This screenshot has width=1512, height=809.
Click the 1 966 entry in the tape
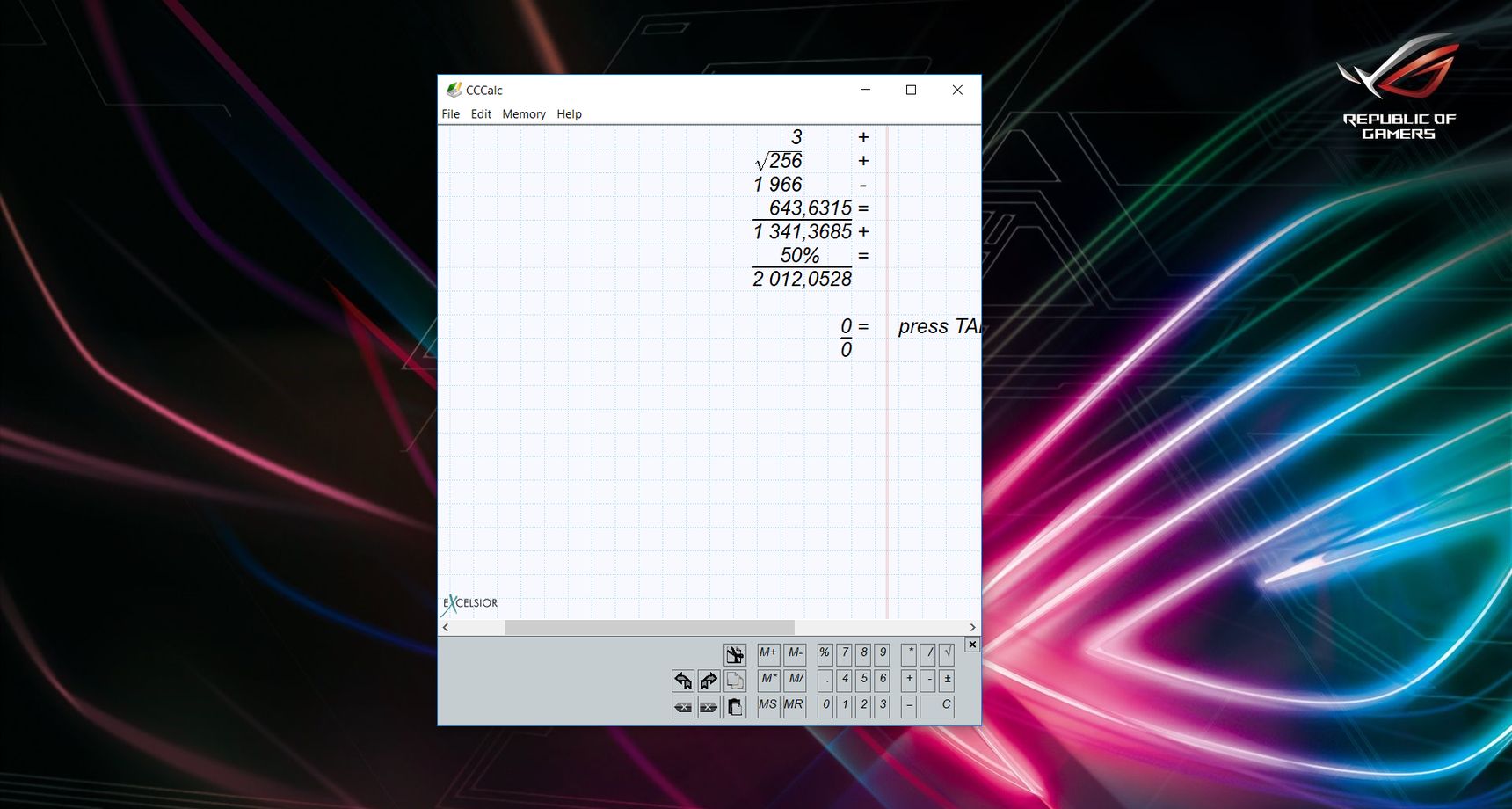click(778, 185)
